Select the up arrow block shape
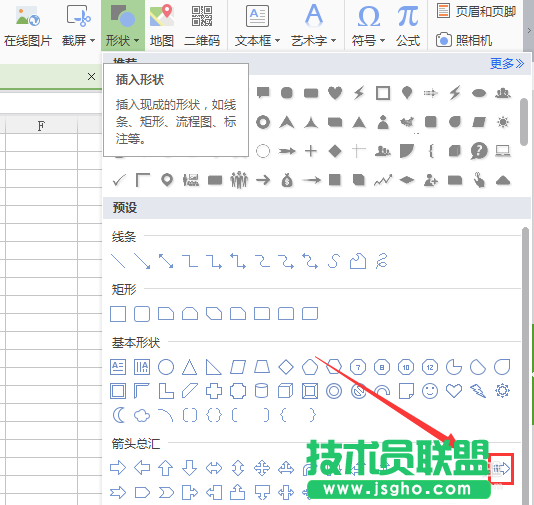Image resolution: width=534 pixels, height=505 pixels. tap(166, 468)
